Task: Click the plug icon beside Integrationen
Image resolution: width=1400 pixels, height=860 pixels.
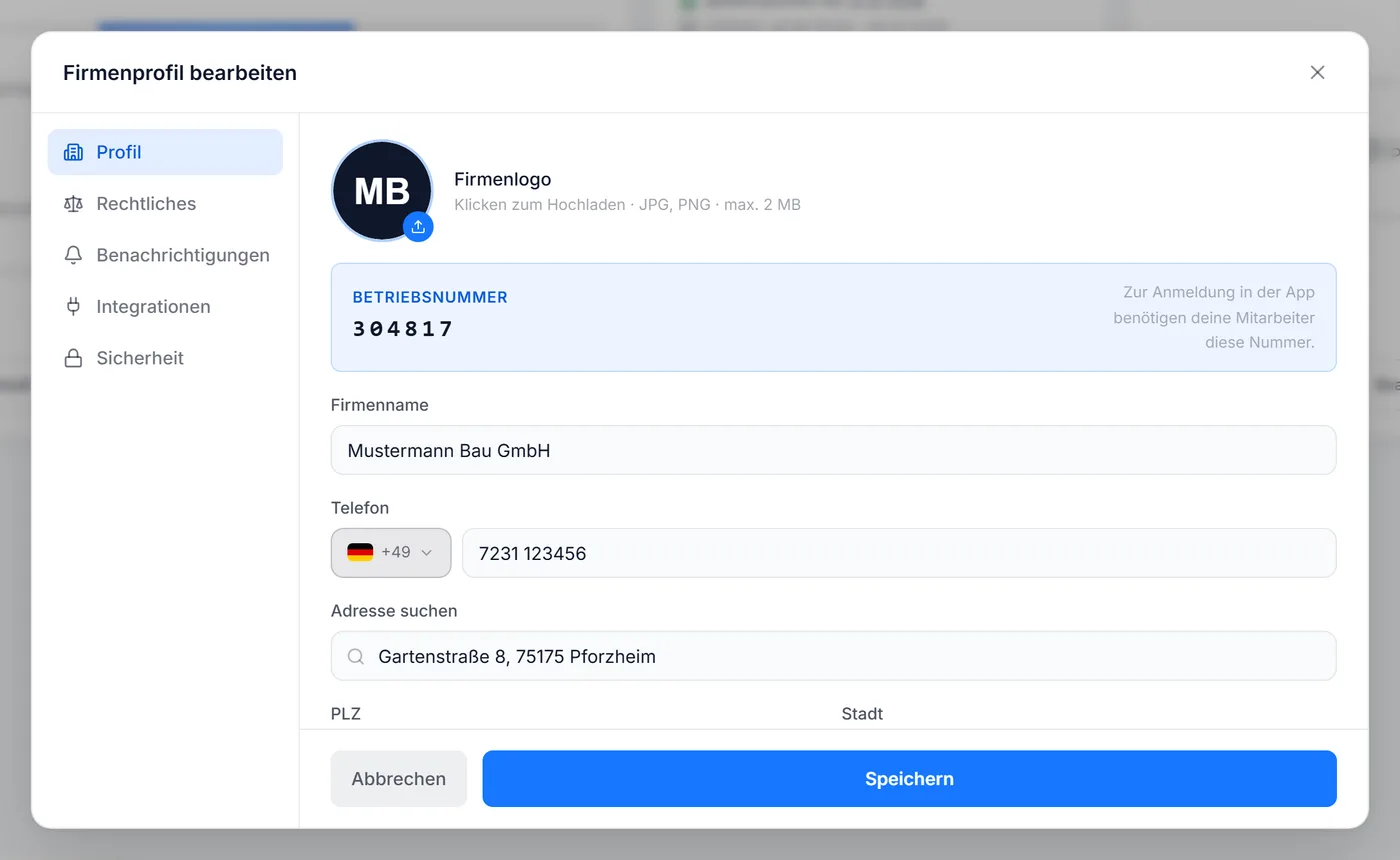Action: [73, 307]
